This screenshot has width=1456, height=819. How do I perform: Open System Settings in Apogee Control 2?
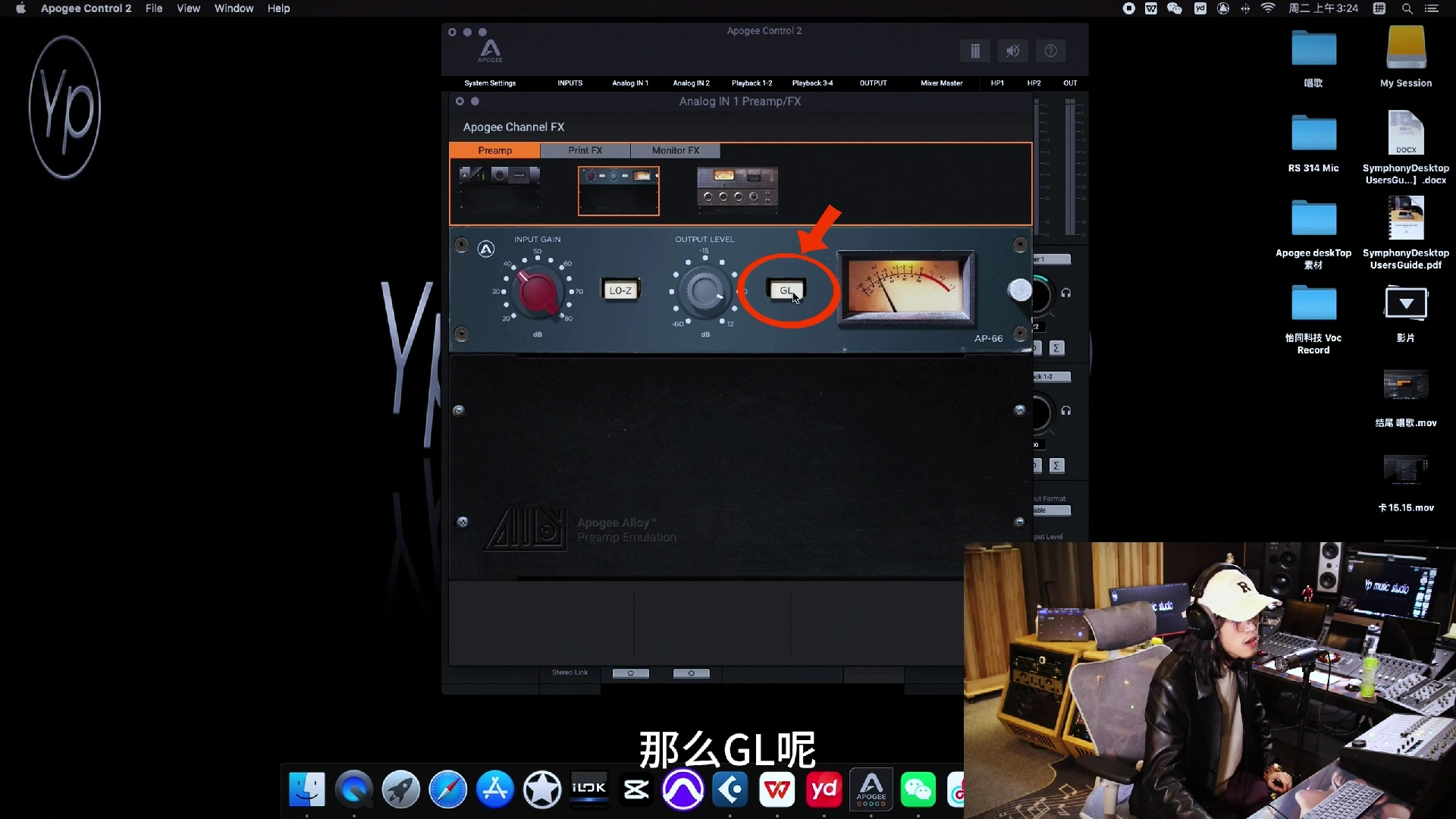[490, 83]
